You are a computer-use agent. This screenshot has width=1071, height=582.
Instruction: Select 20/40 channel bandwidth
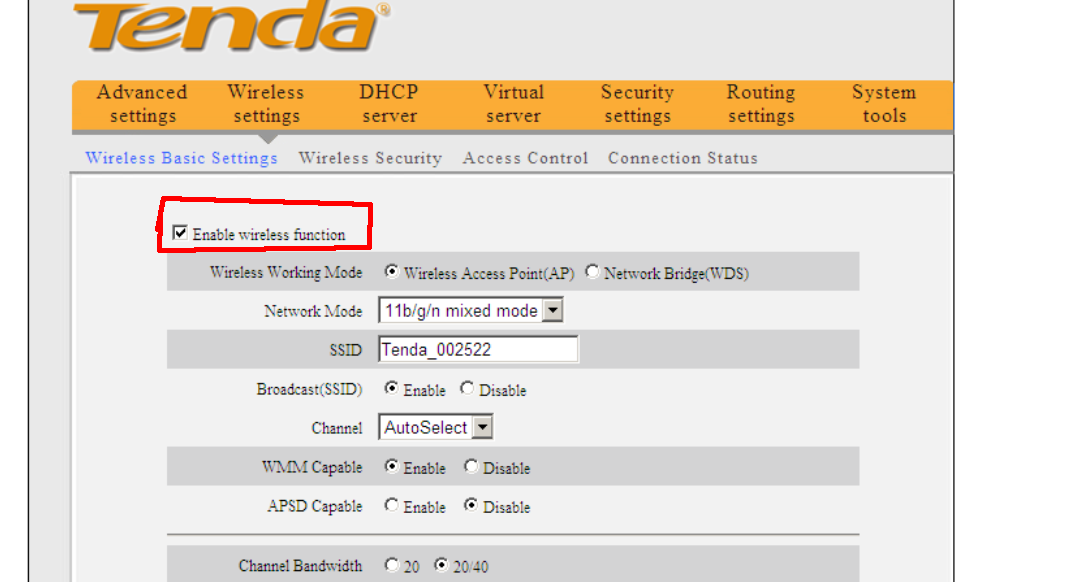point(441,565)
